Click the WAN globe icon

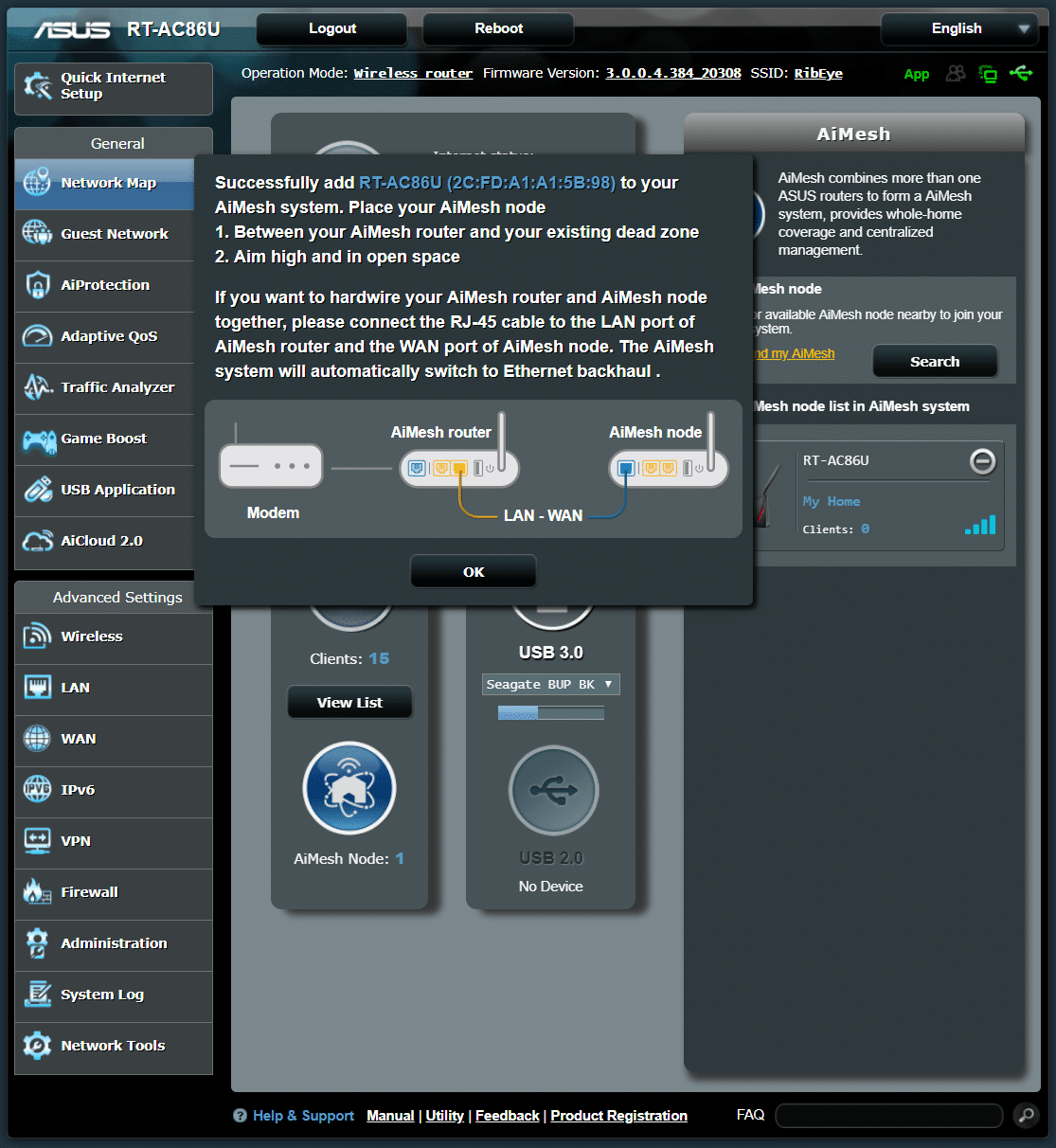[x=37, y=739]
